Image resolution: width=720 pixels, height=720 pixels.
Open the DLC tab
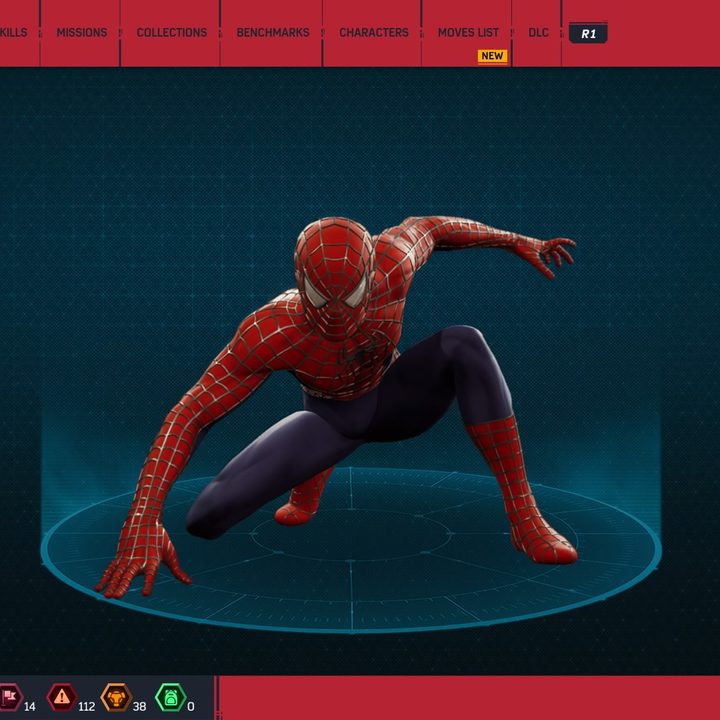pos(539,33)
